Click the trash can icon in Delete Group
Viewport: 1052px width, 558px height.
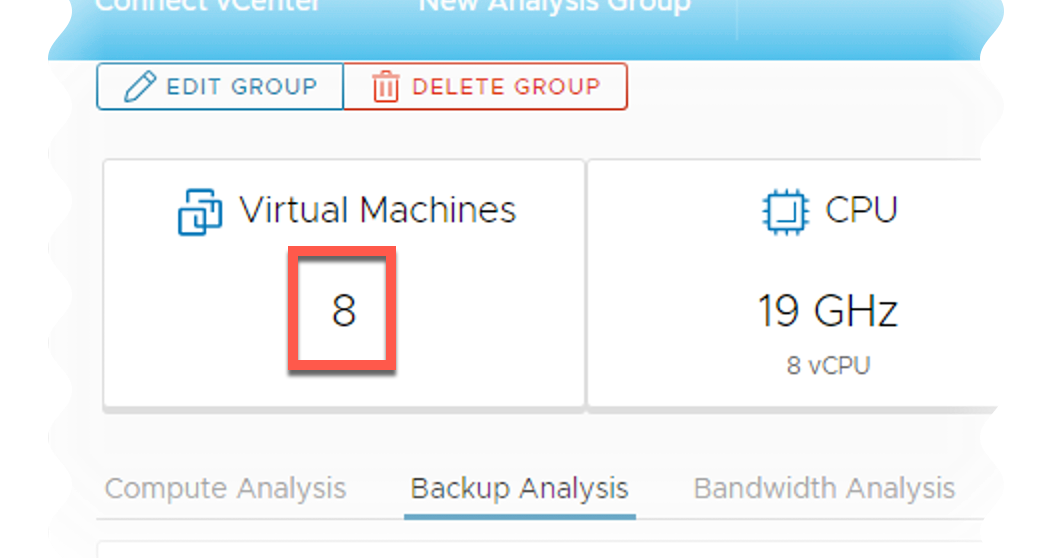(x=386, y=87)
